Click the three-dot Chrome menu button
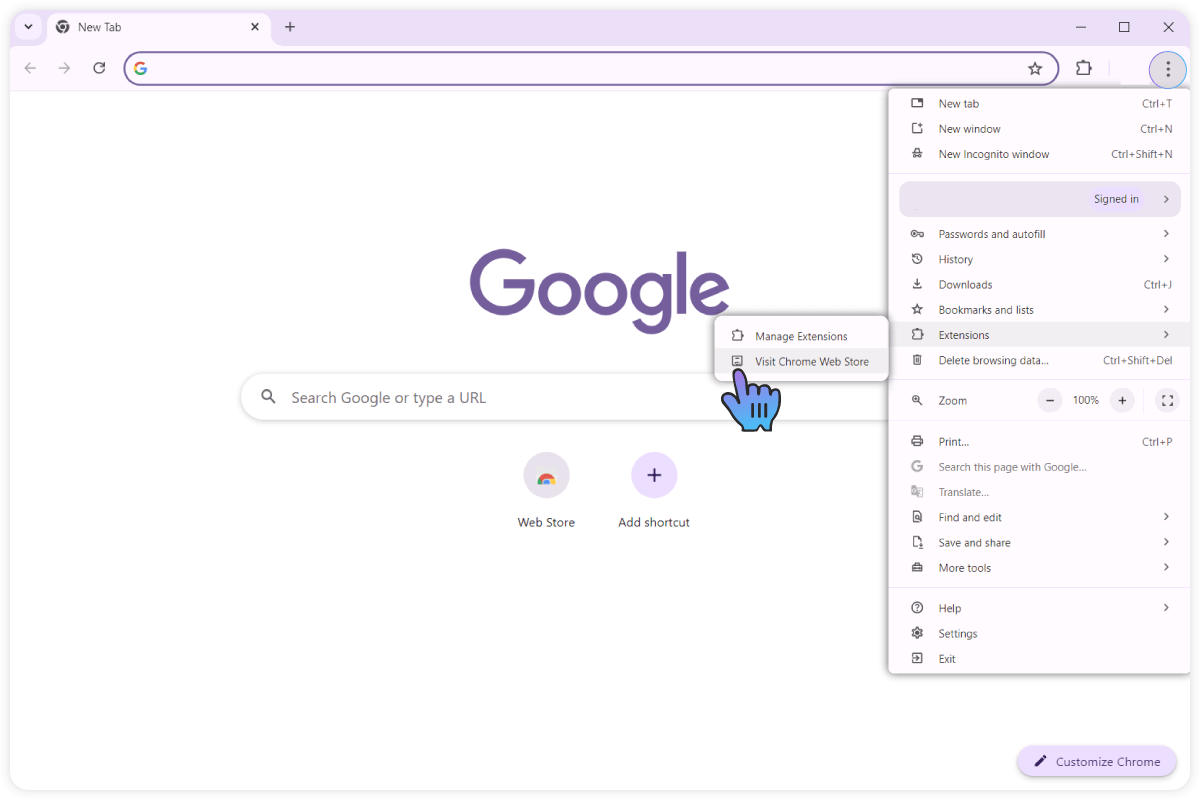Image resolution: width=1200 pixels, height=800 pixels. pos(1167,69)
